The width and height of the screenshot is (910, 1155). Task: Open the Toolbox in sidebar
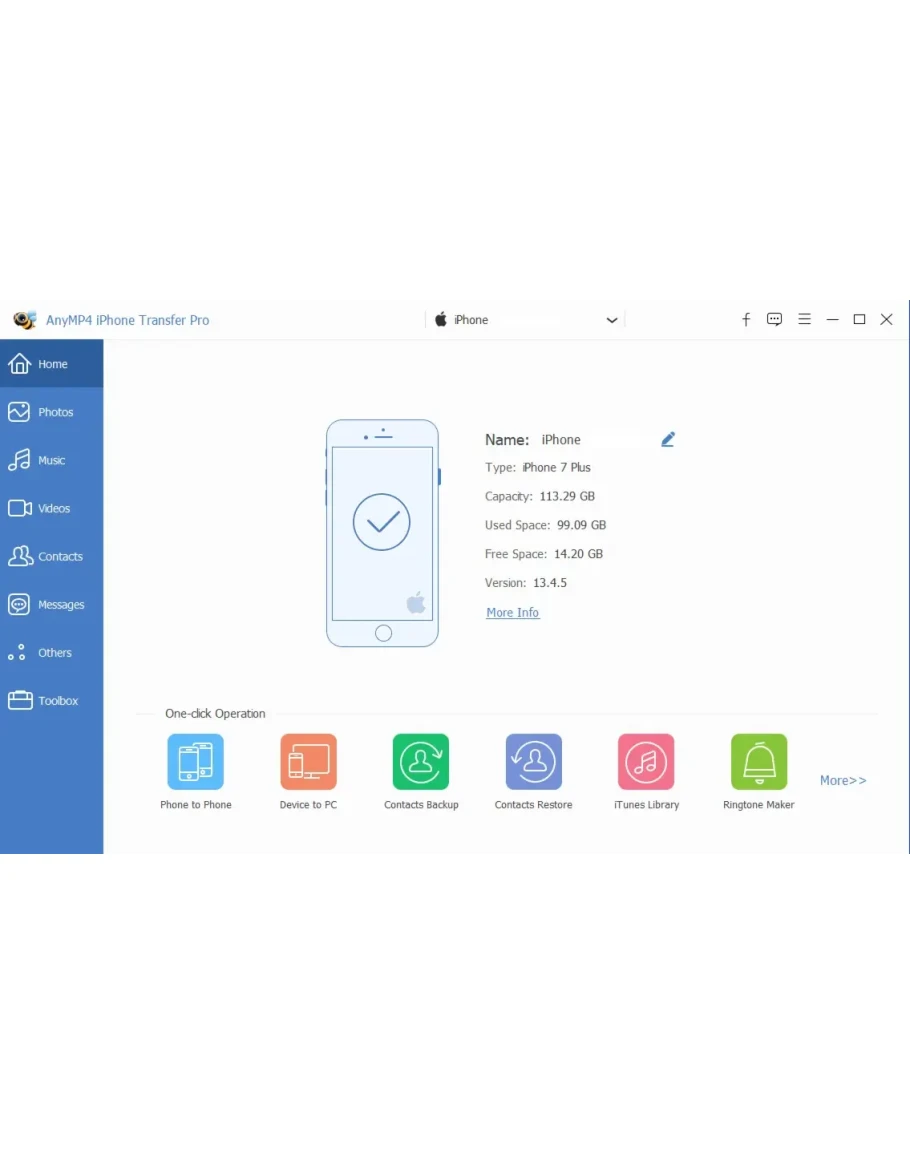52,701
